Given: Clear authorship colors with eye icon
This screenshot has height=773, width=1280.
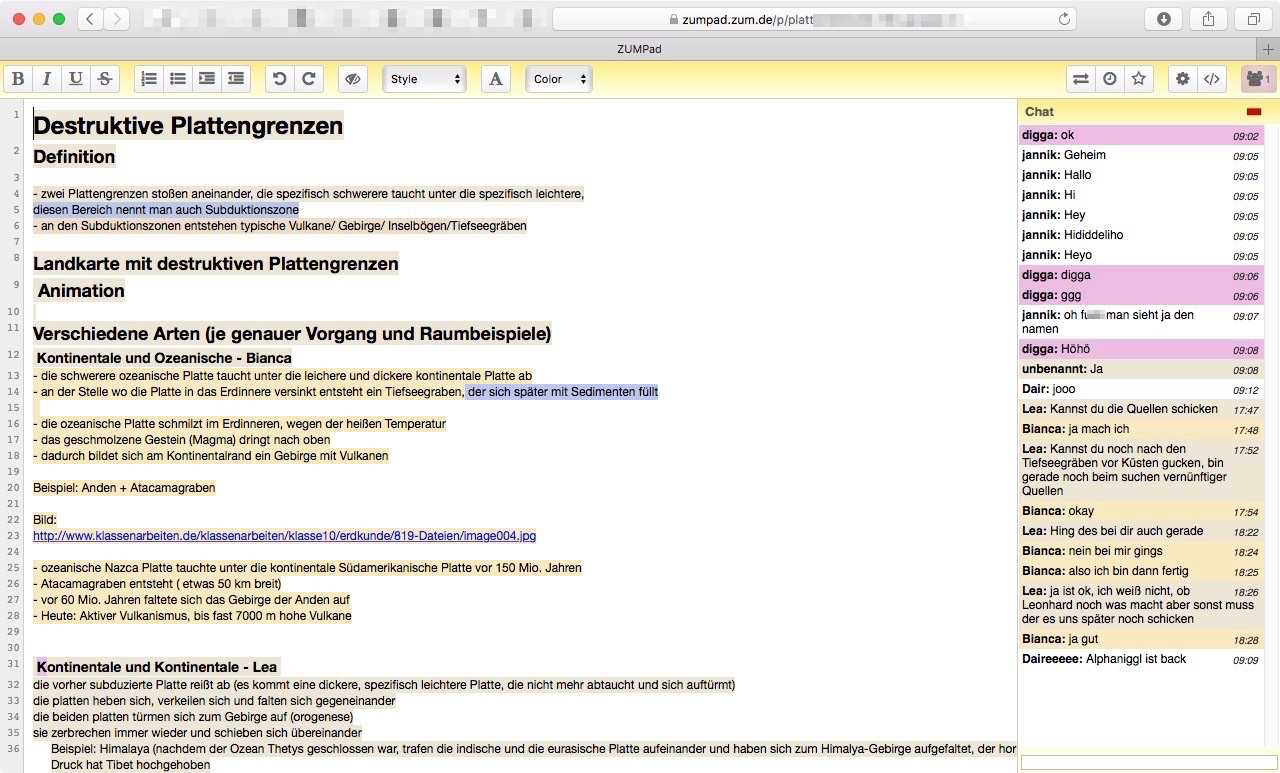Looking at the screenshot, I should pyautogui.click(x=353, y=79).
